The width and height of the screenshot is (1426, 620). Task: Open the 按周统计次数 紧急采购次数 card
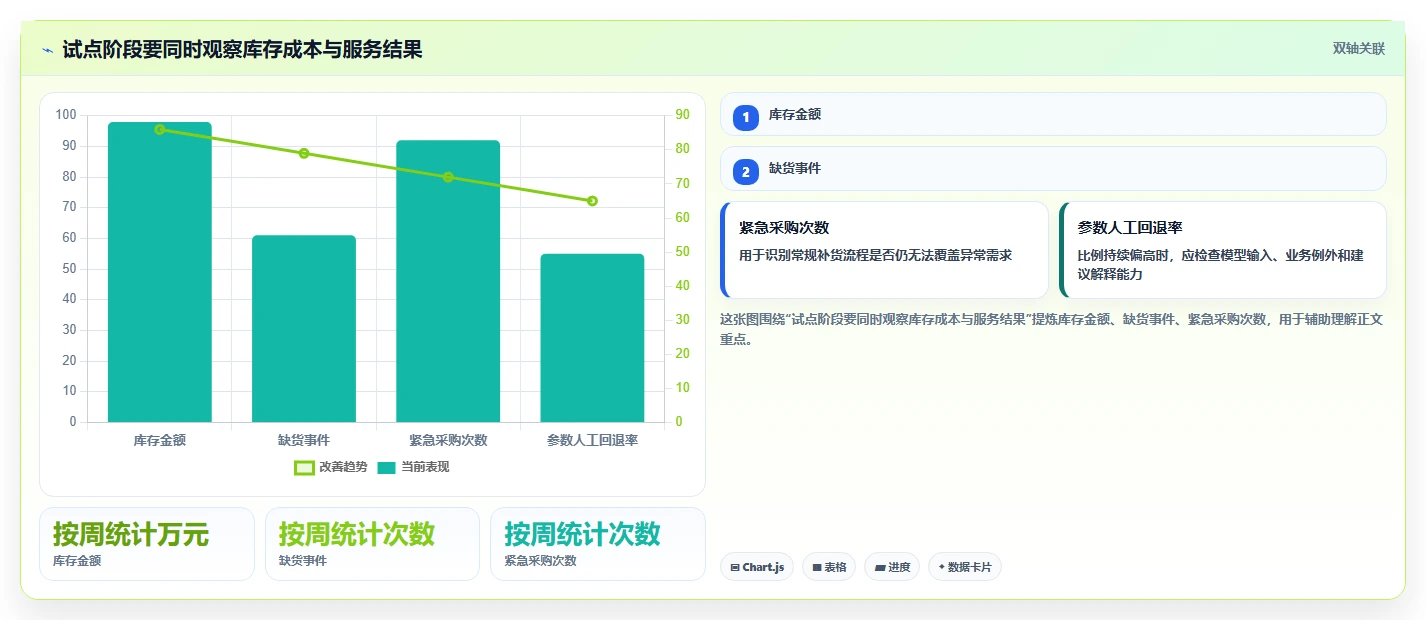click(598, 544)
